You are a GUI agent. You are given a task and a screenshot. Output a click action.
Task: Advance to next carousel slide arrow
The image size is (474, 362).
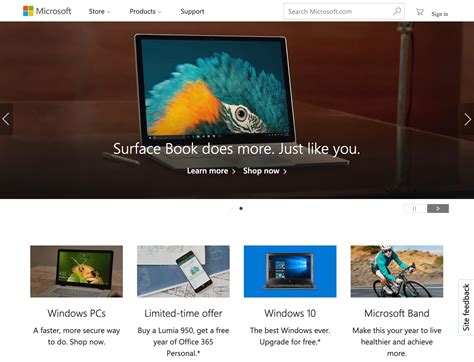[467, 119]
